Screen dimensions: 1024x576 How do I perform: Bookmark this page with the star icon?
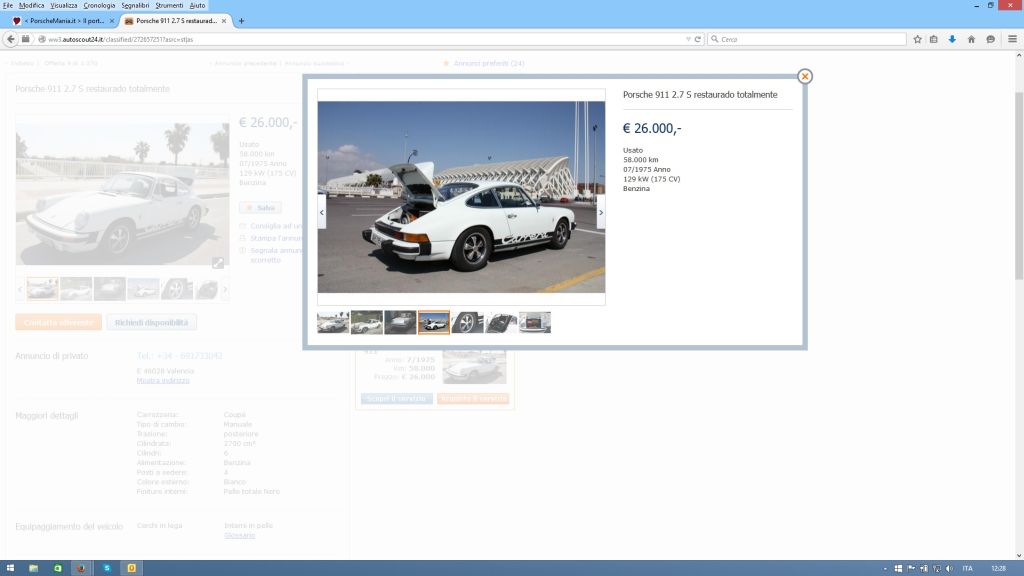pyautogui.click(x=918, y=39)
